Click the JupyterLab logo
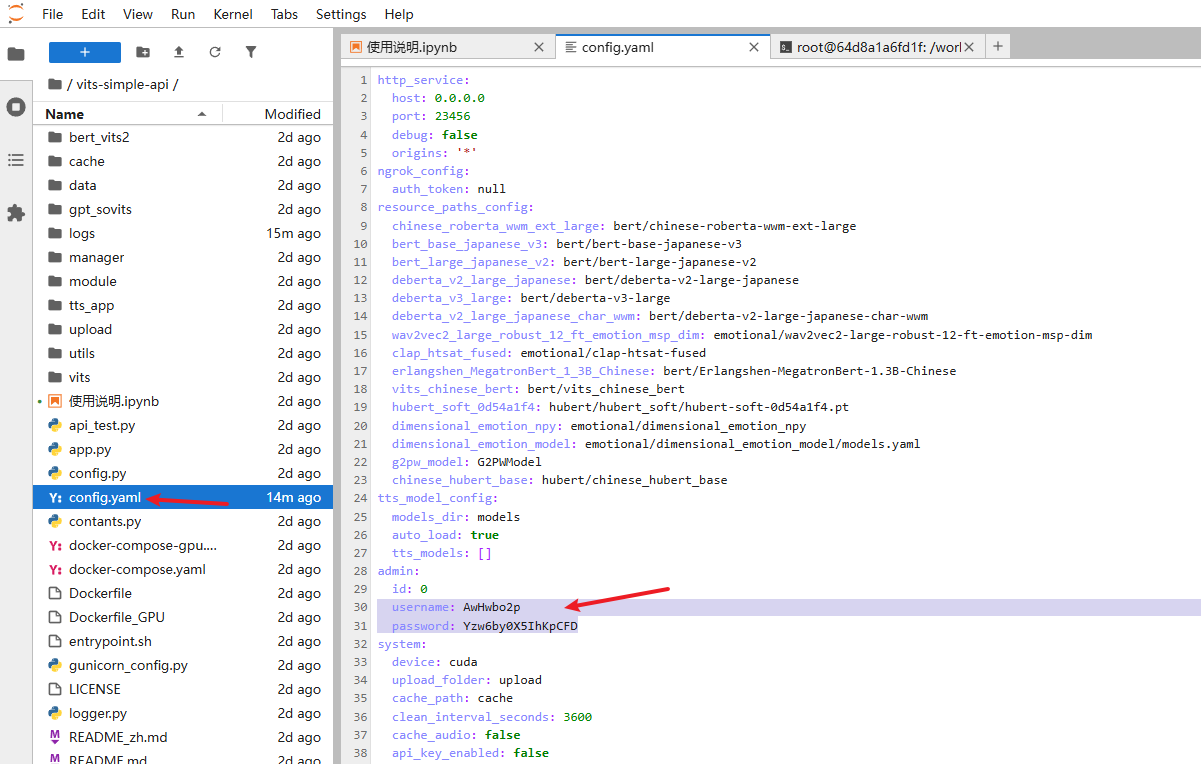Image resolution: width=1201 pixels, height=764 pixels. pos(16,13)
